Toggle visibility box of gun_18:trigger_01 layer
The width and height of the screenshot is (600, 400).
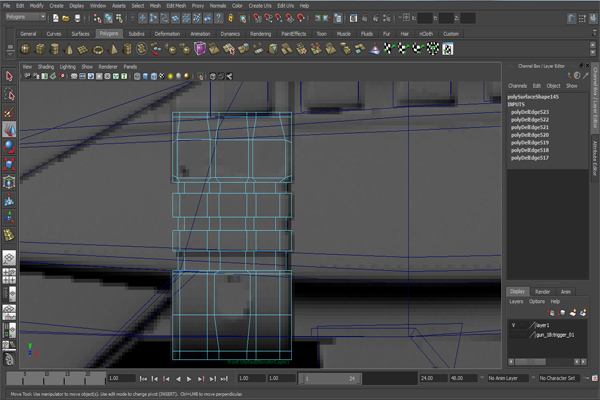(513, 335)
